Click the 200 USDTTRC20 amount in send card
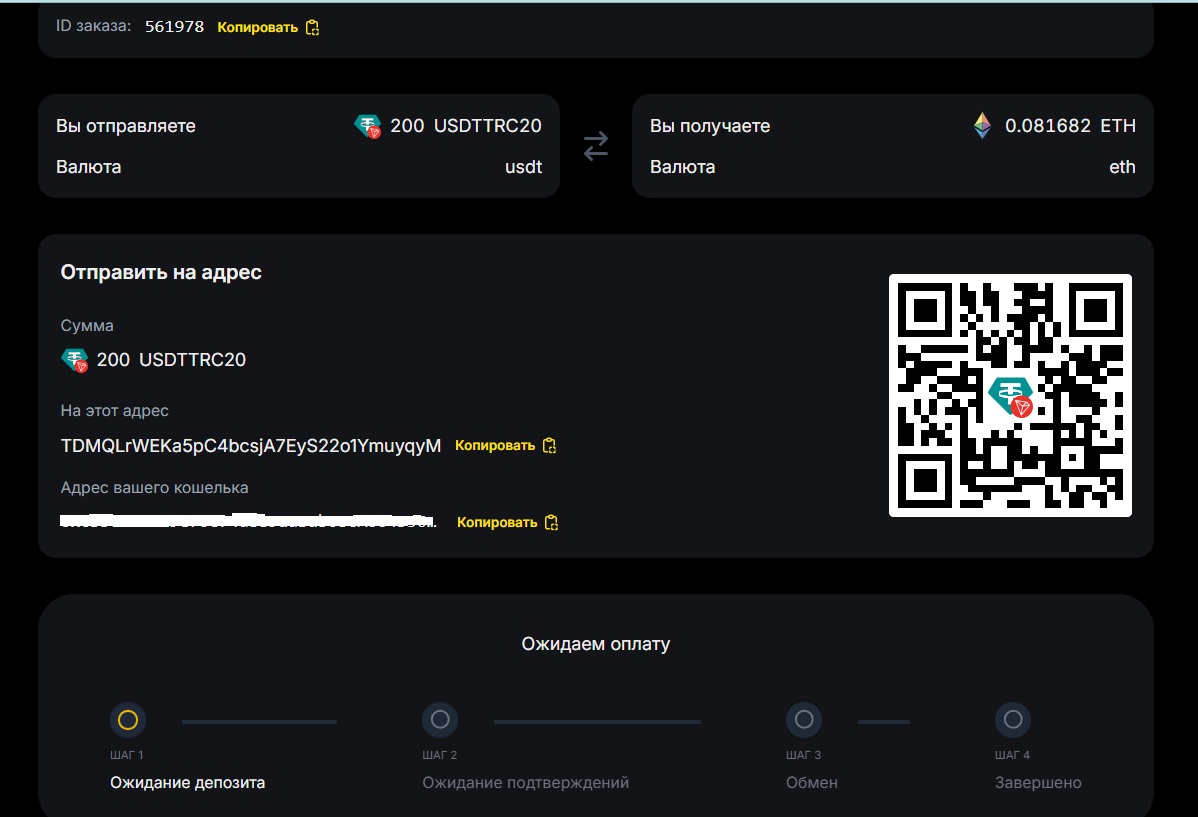Viewport: 1198px width, 817px height. coord(466,125)
